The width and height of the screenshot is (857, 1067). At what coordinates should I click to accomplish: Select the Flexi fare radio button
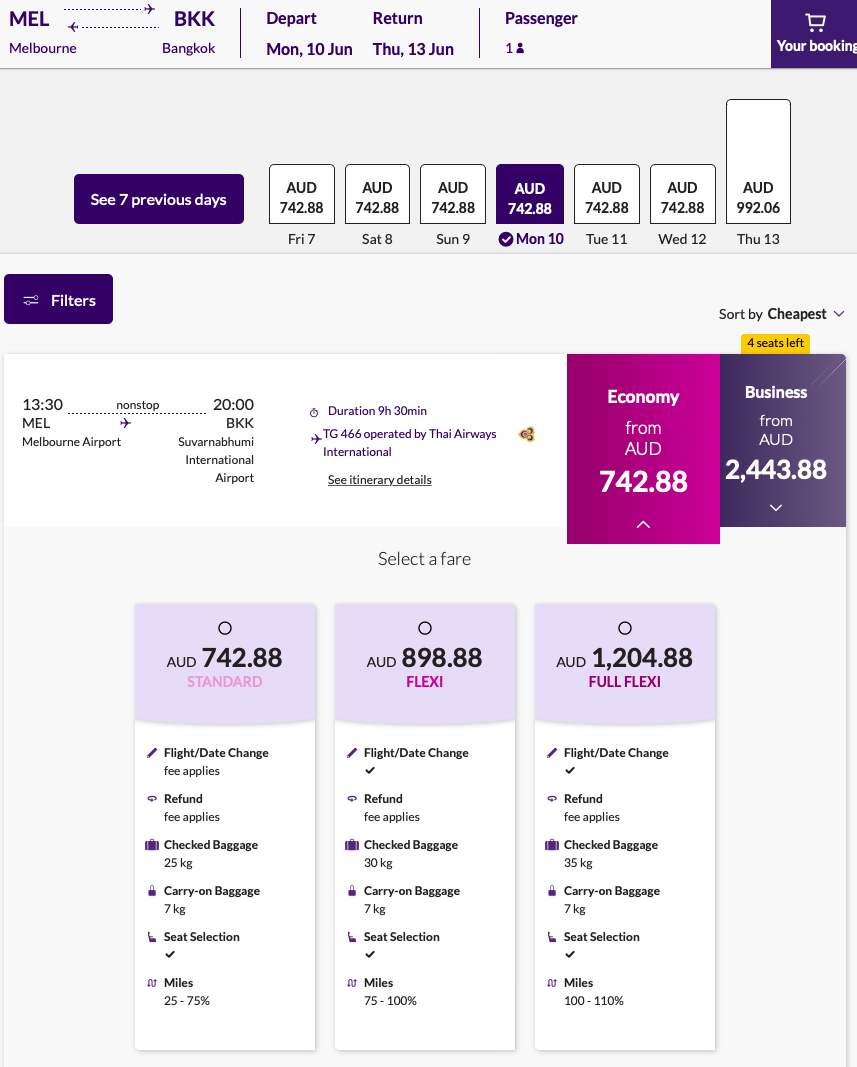pyautogui.click(x=425, y=628)
